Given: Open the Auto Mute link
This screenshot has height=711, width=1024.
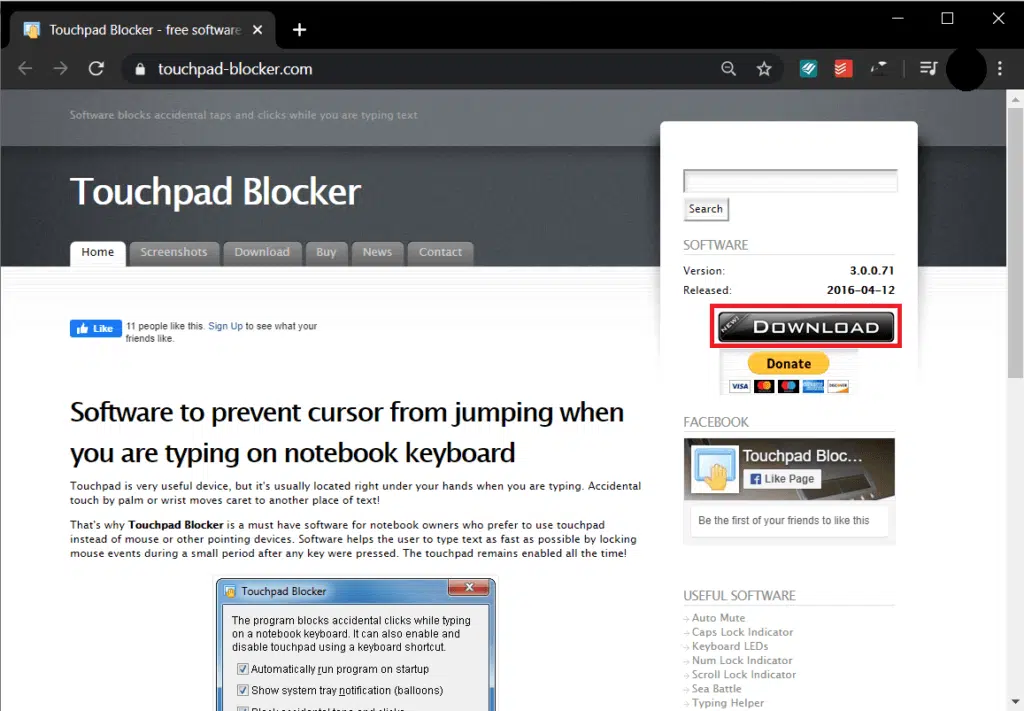Looking at the screenshot, I should [x=718, y=618].
